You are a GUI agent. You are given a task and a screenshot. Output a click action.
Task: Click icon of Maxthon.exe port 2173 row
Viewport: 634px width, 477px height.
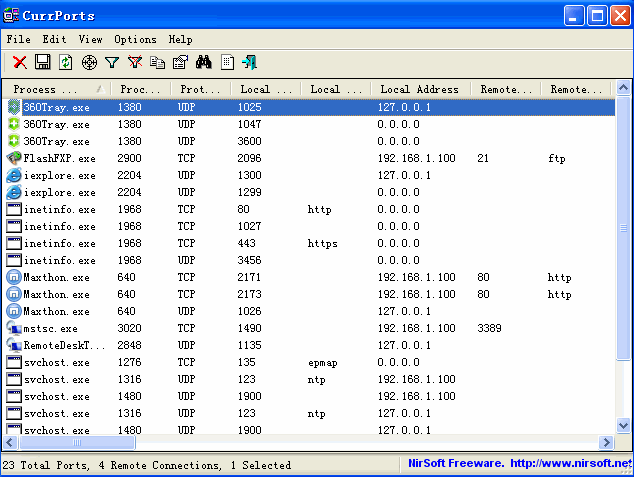point(14,294)
